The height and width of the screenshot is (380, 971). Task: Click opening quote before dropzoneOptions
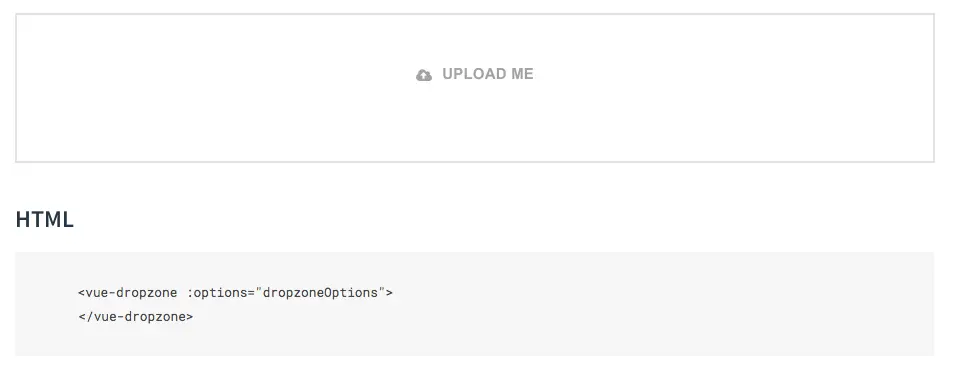(x=259, y=290)
